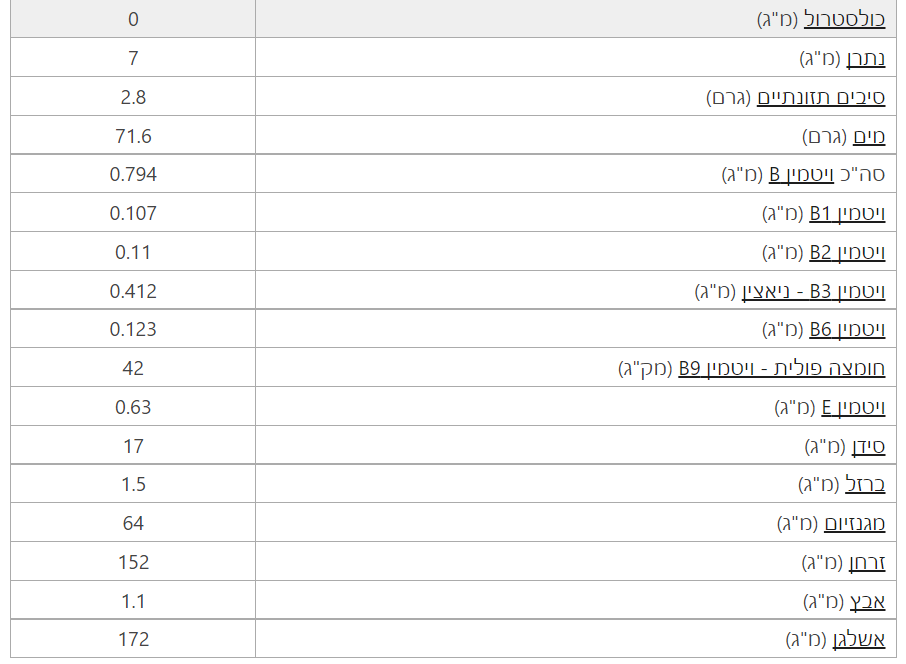Open the מגנזיום (magnesium) link
Screen dimensions: 906x664
coord(854,524)
